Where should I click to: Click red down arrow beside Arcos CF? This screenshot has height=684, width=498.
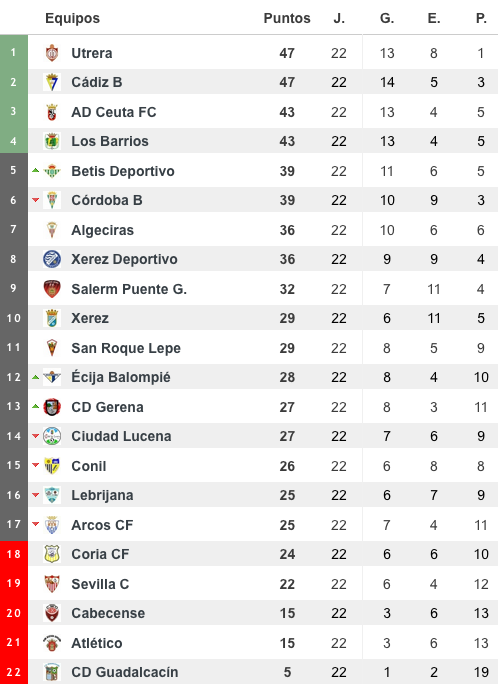click(x=36, y=524)
